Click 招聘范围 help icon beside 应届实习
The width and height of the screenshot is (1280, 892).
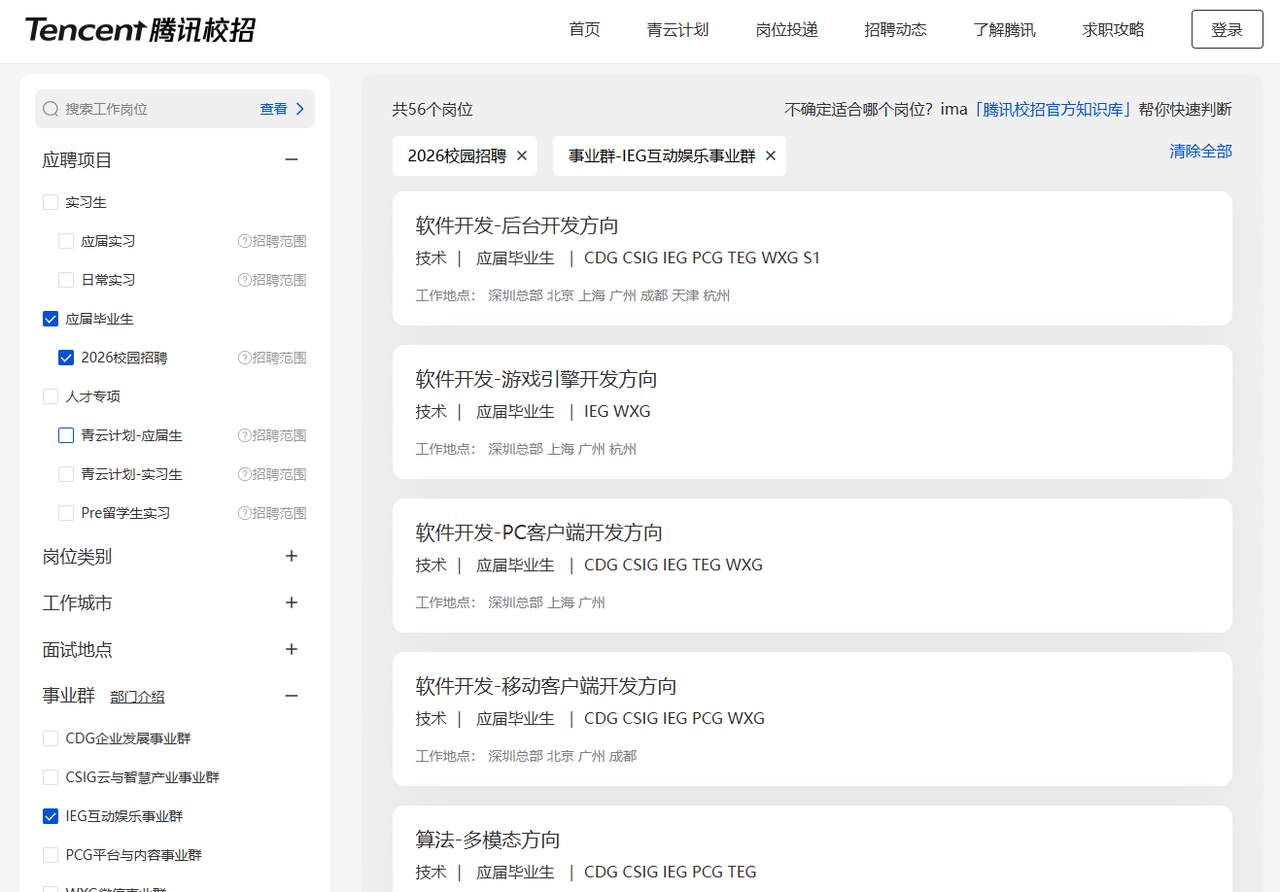tap(244, 241)
